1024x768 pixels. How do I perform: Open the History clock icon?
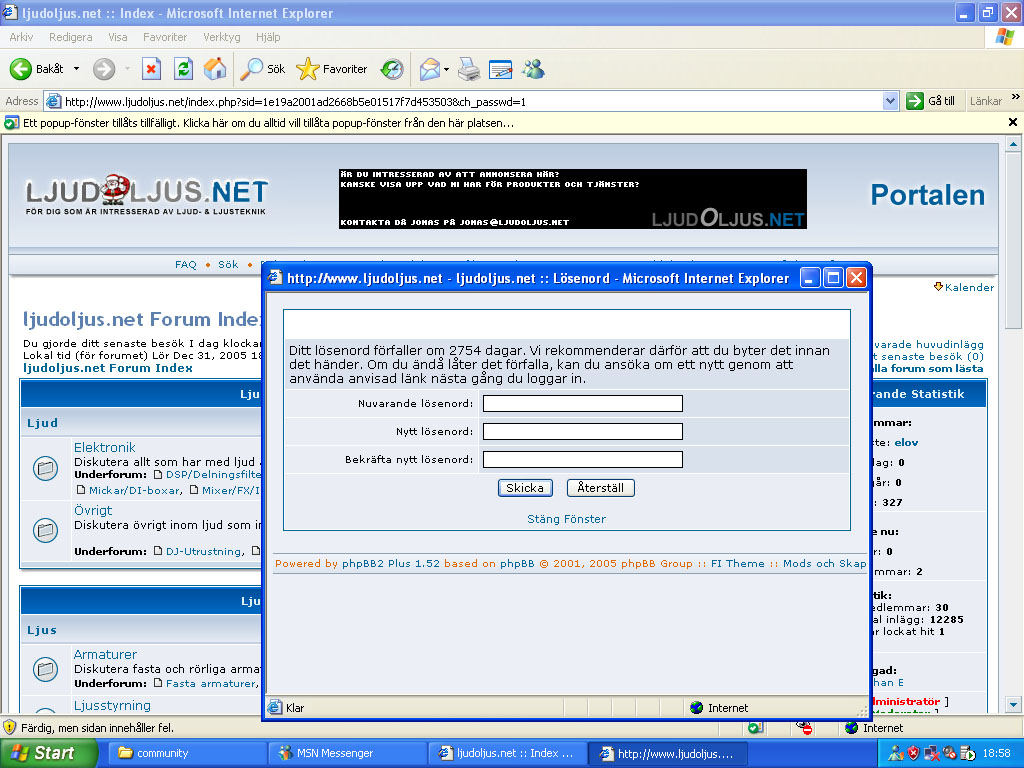(x=392, y=69)
